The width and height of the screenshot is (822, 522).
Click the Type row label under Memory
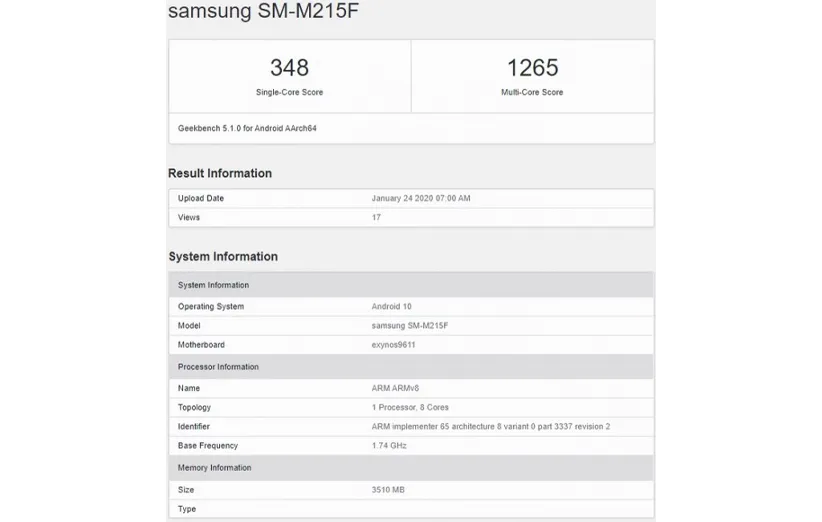pos(187,509)
